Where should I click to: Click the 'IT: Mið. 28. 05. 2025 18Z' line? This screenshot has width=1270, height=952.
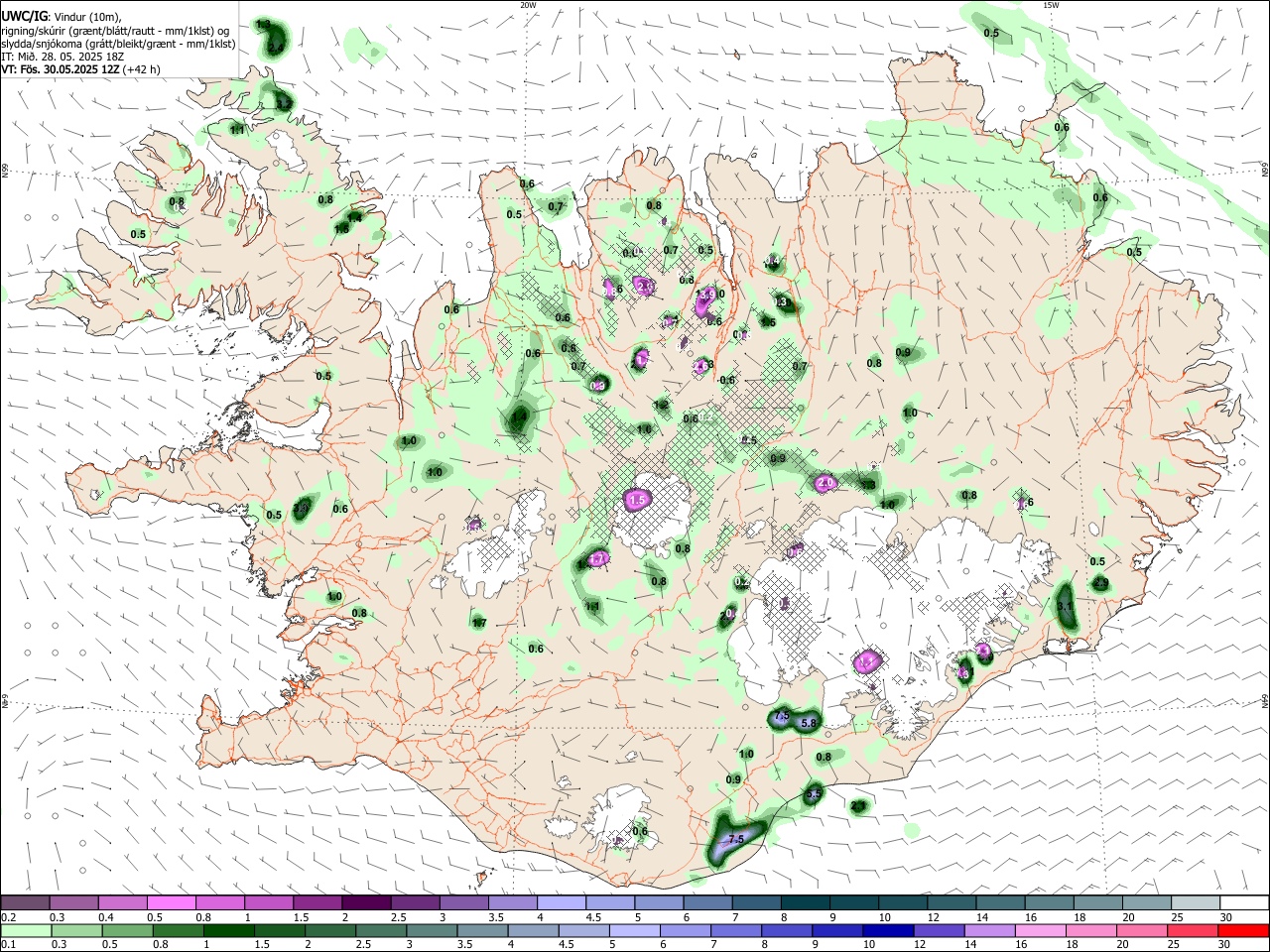(x=63, y=57)
